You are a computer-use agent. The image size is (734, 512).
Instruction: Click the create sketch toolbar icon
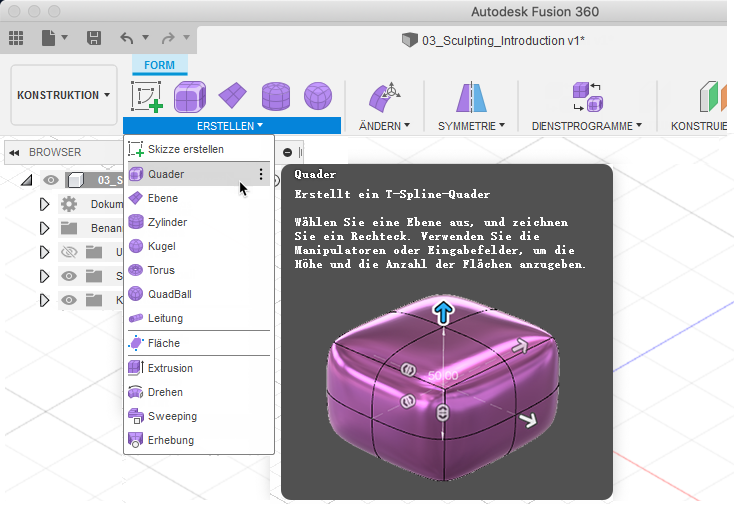point(147,97)
